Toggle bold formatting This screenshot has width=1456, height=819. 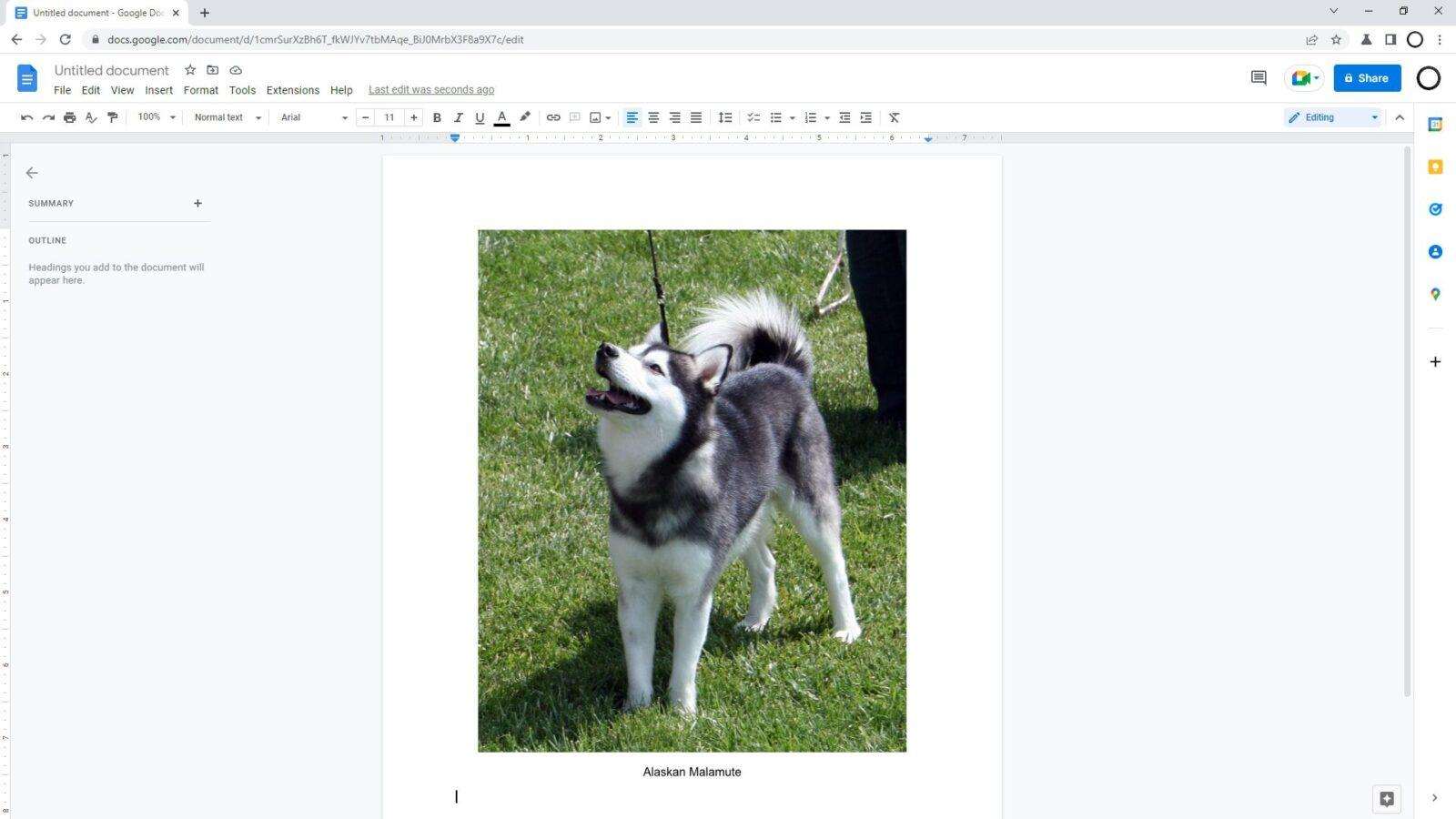tap(437, 116)
